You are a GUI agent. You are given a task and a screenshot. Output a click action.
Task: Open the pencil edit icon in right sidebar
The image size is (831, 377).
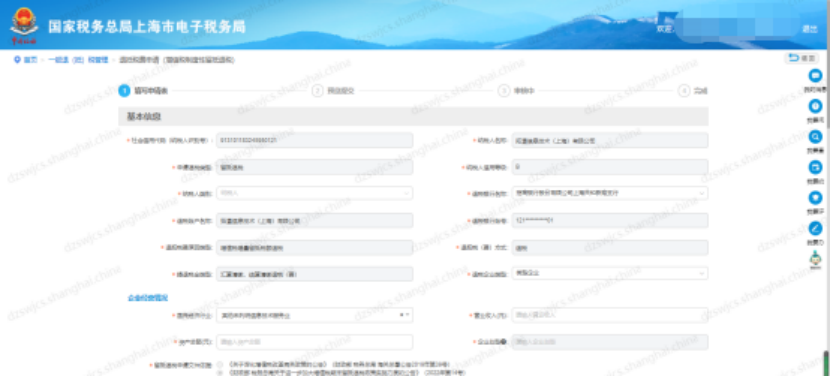815,229
